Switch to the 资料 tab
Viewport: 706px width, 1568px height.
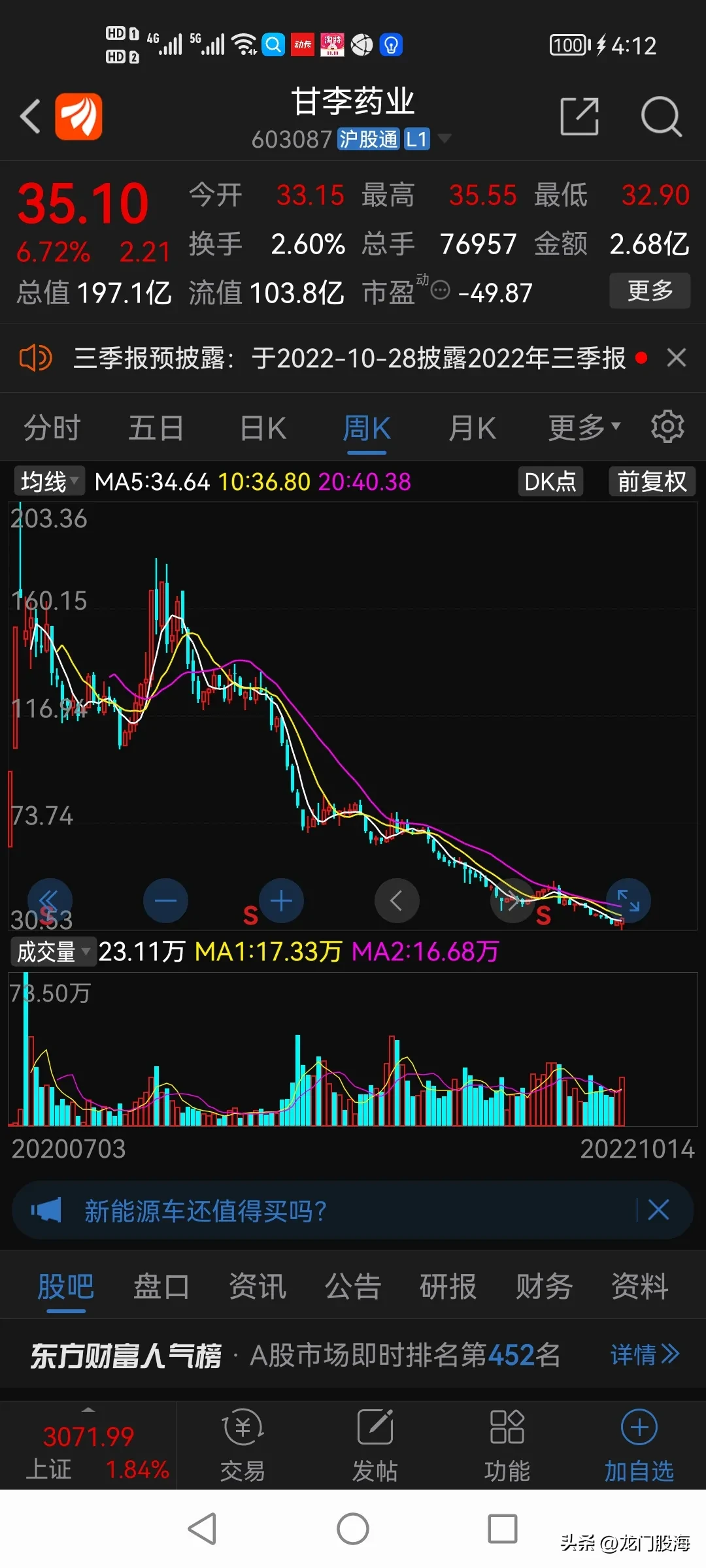coord(639,1287)
